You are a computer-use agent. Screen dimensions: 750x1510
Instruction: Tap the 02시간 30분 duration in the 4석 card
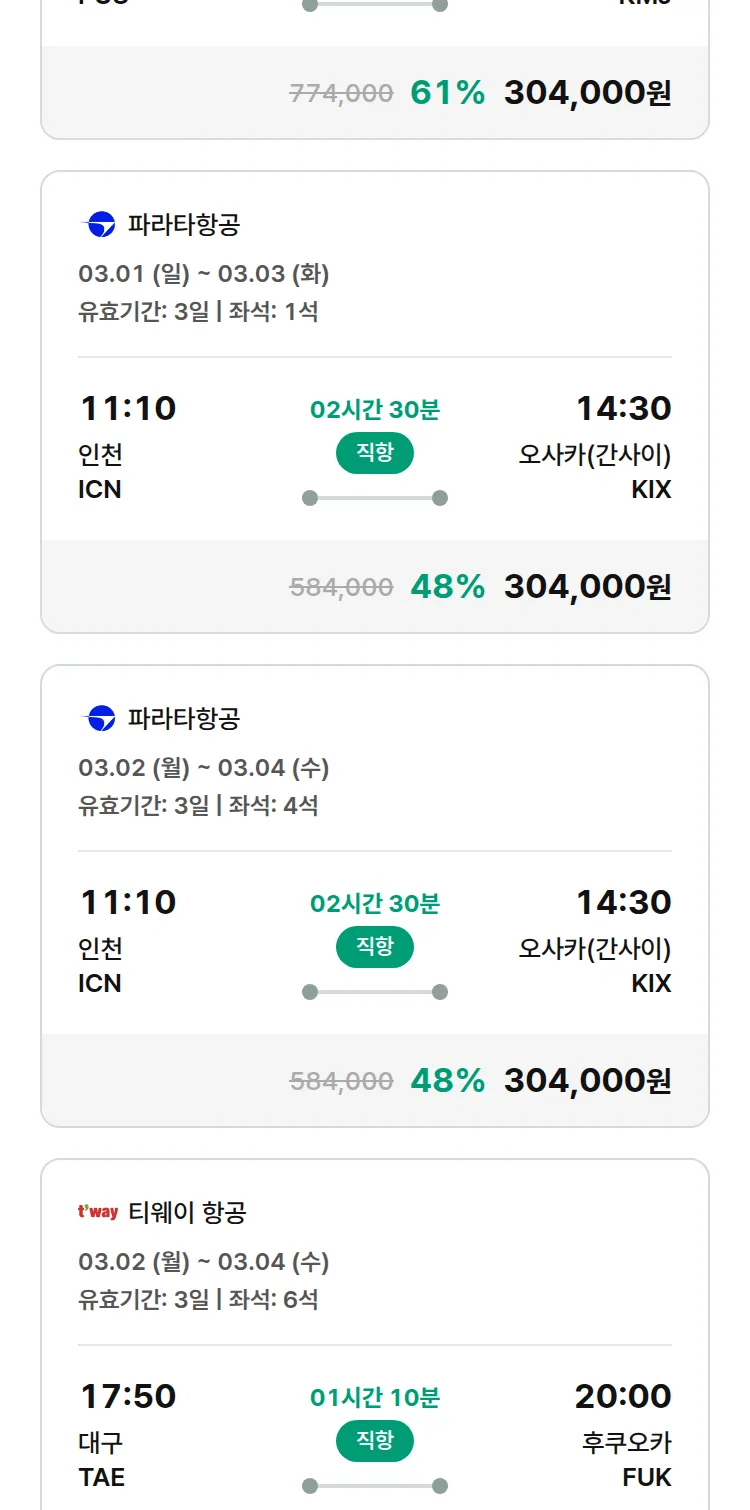pyautogui.click(x=374, y=904)
